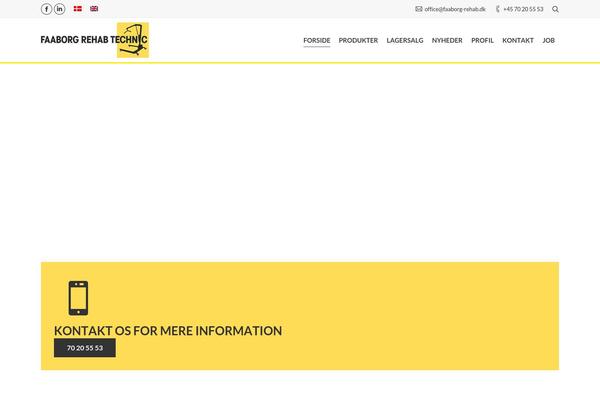600x400 pixels.
Task: Open the PRODUKTER menu
Action: (358, 40)
